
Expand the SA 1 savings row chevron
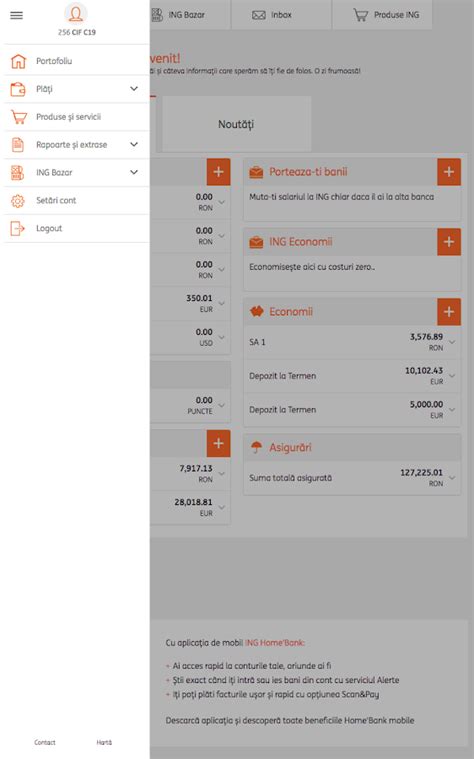click(452, 342)
